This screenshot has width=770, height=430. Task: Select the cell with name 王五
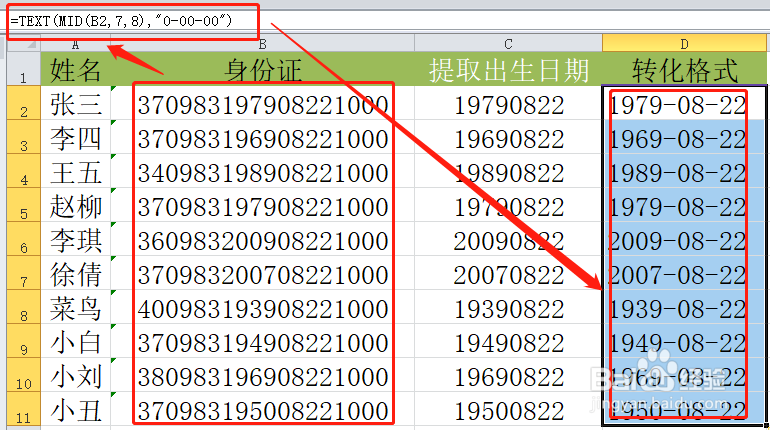click(x=76, y=171)
